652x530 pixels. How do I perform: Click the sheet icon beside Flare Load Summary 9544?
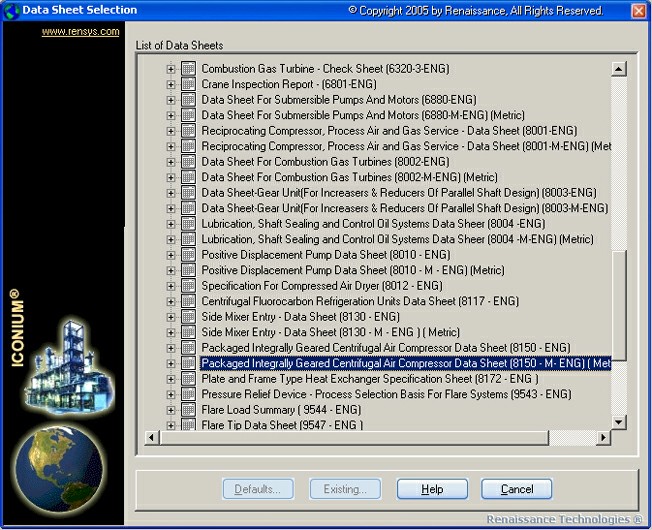pos(188,410)
